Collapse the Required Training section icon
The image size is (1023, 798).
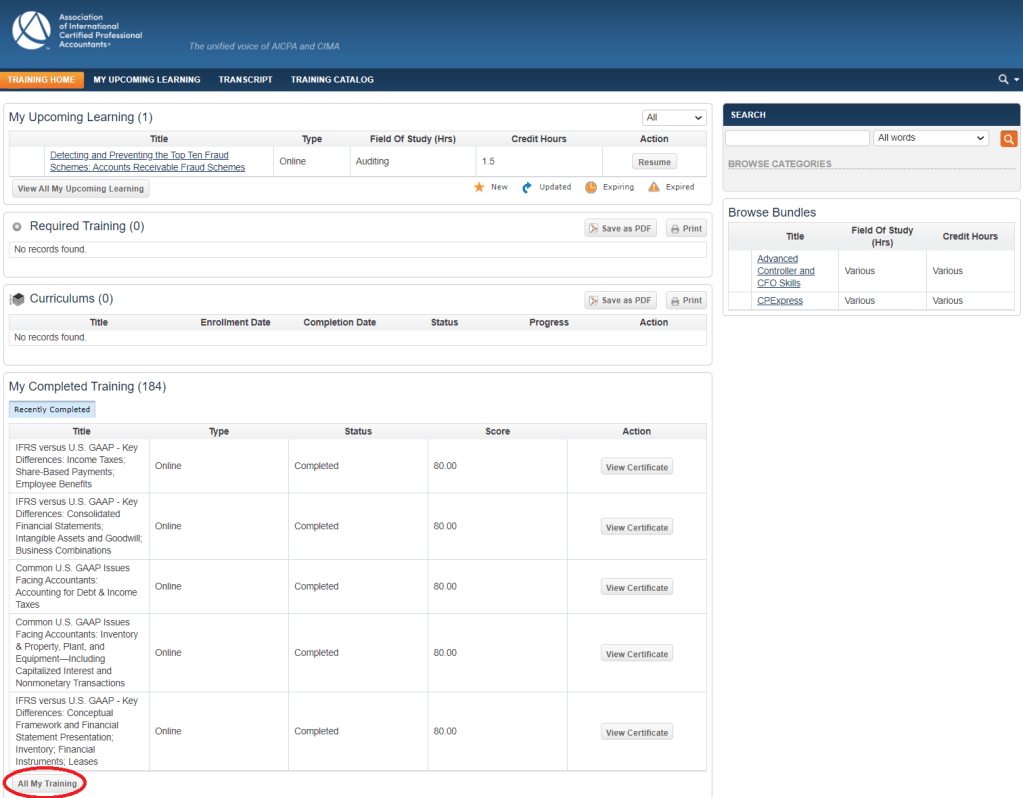click(x=17, y=227)
